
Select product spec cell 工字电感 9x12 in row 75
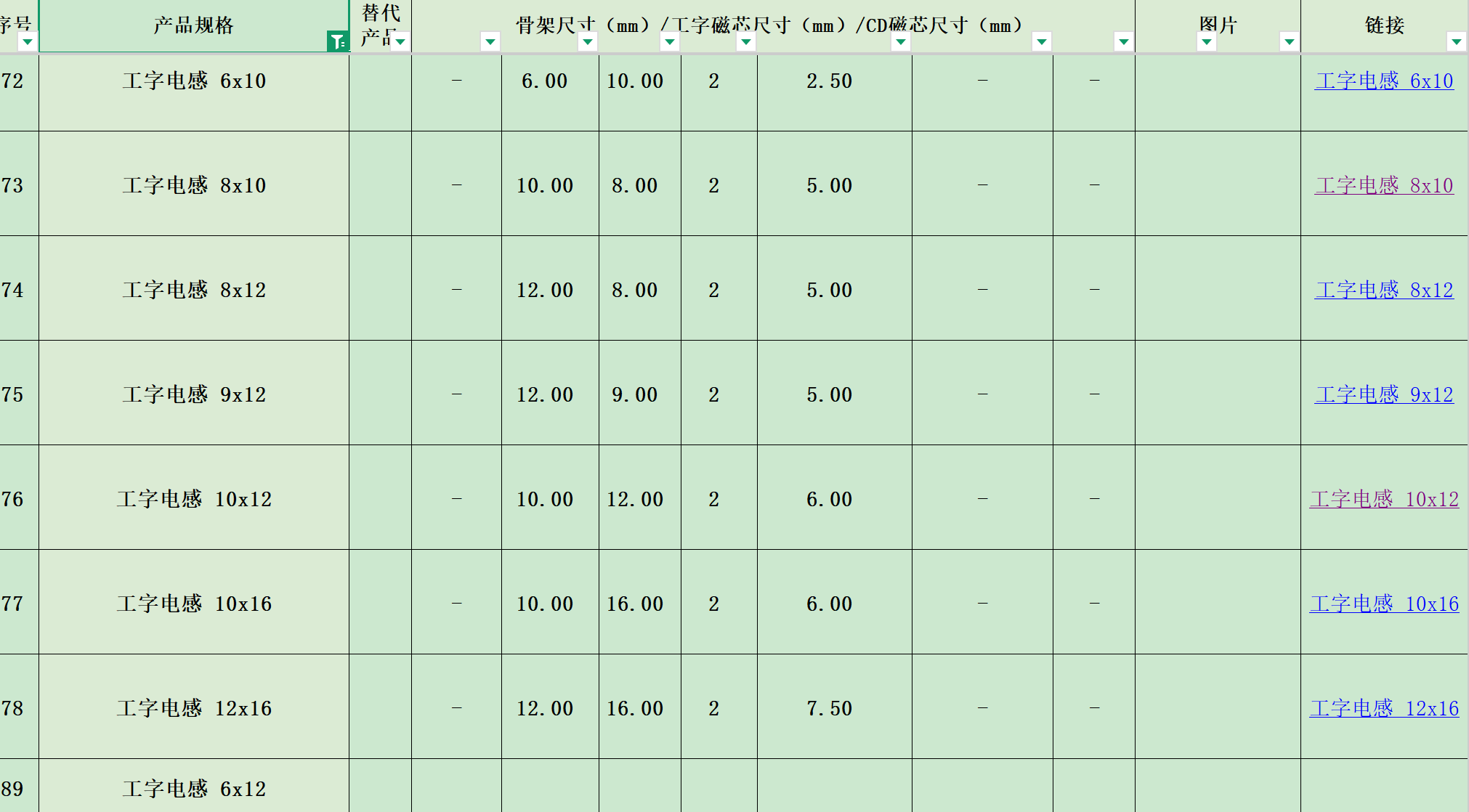coord(194,394)
